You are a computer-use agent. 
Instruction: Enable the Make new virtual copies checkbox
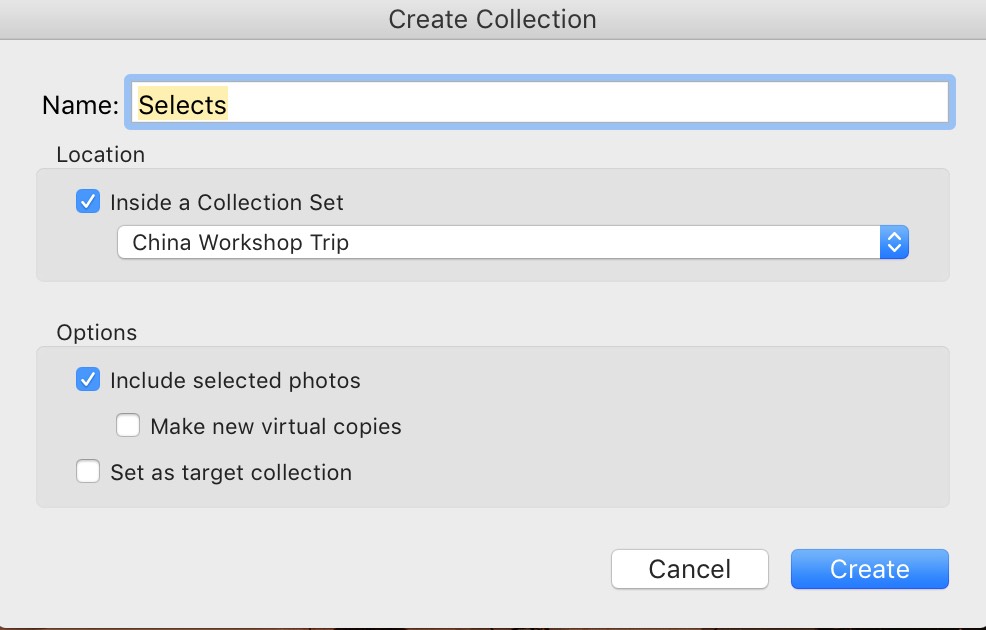[128, 426]
